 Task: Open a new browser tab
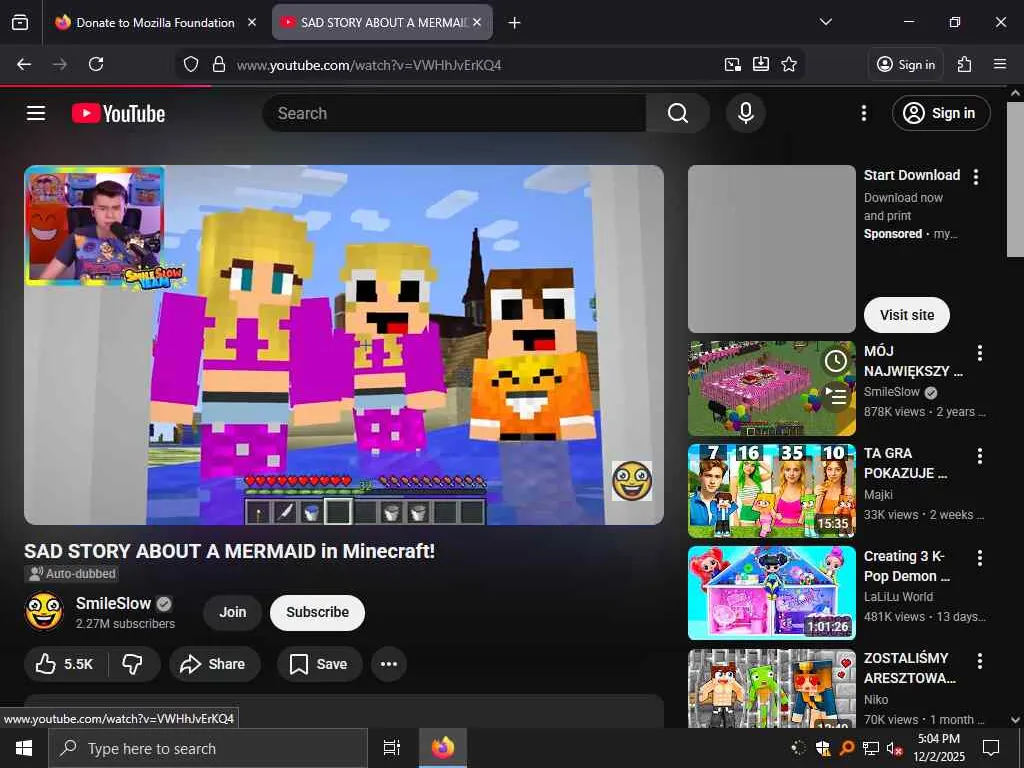click(515, 23)
